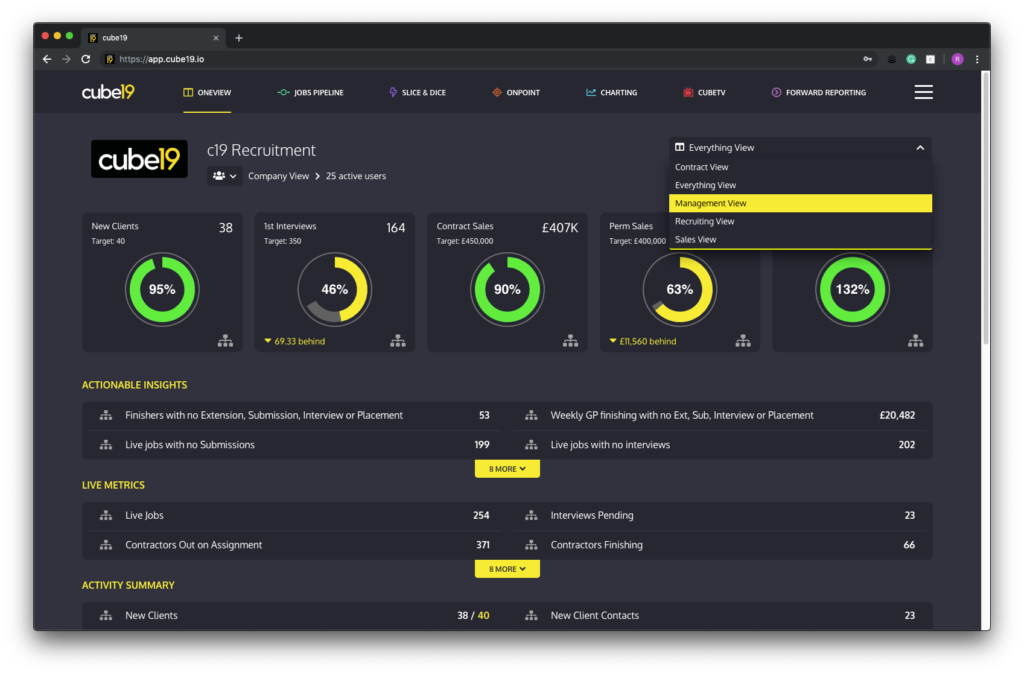Open CubeTV tab
Screen dimensions: 1024x675
704,93
